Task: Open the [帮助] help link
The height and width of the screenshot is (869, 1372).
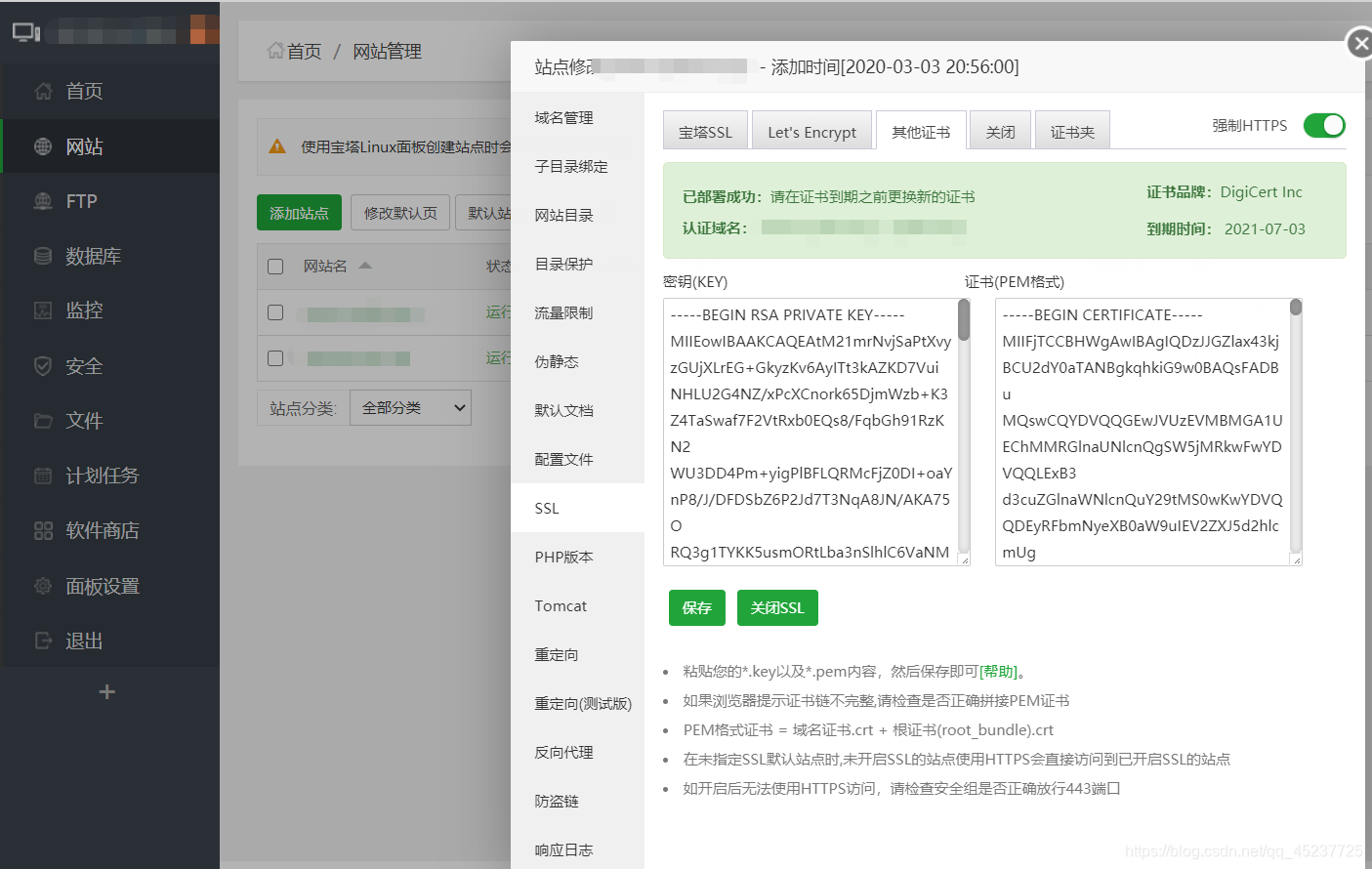Action: coord(998,671)
